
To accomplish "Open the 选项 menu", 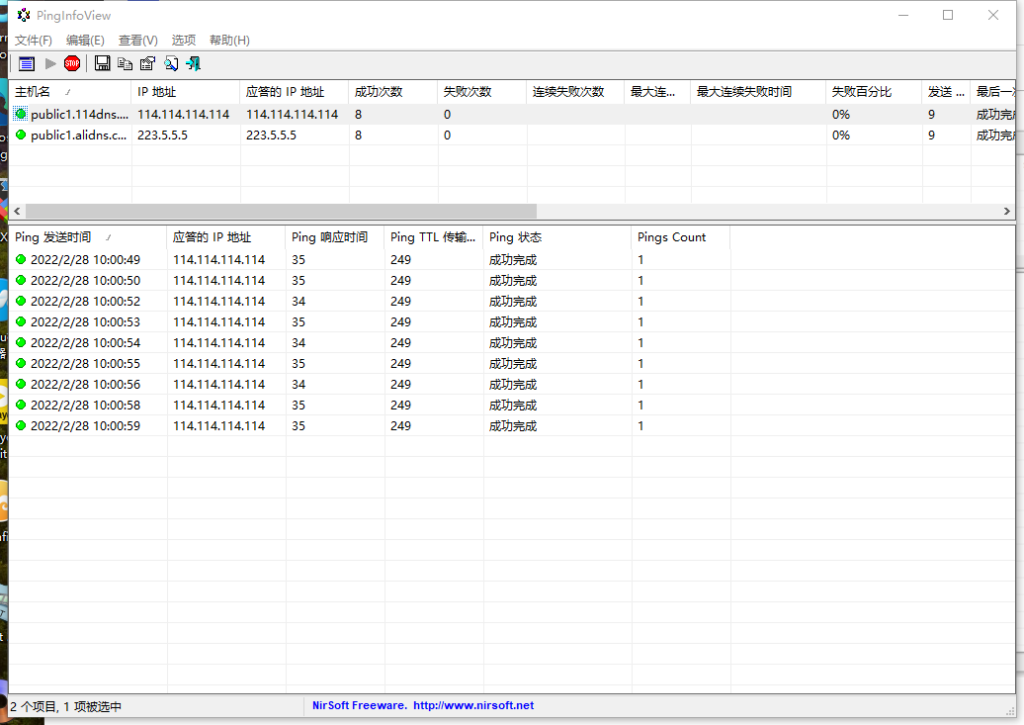I will coord(184,40).
